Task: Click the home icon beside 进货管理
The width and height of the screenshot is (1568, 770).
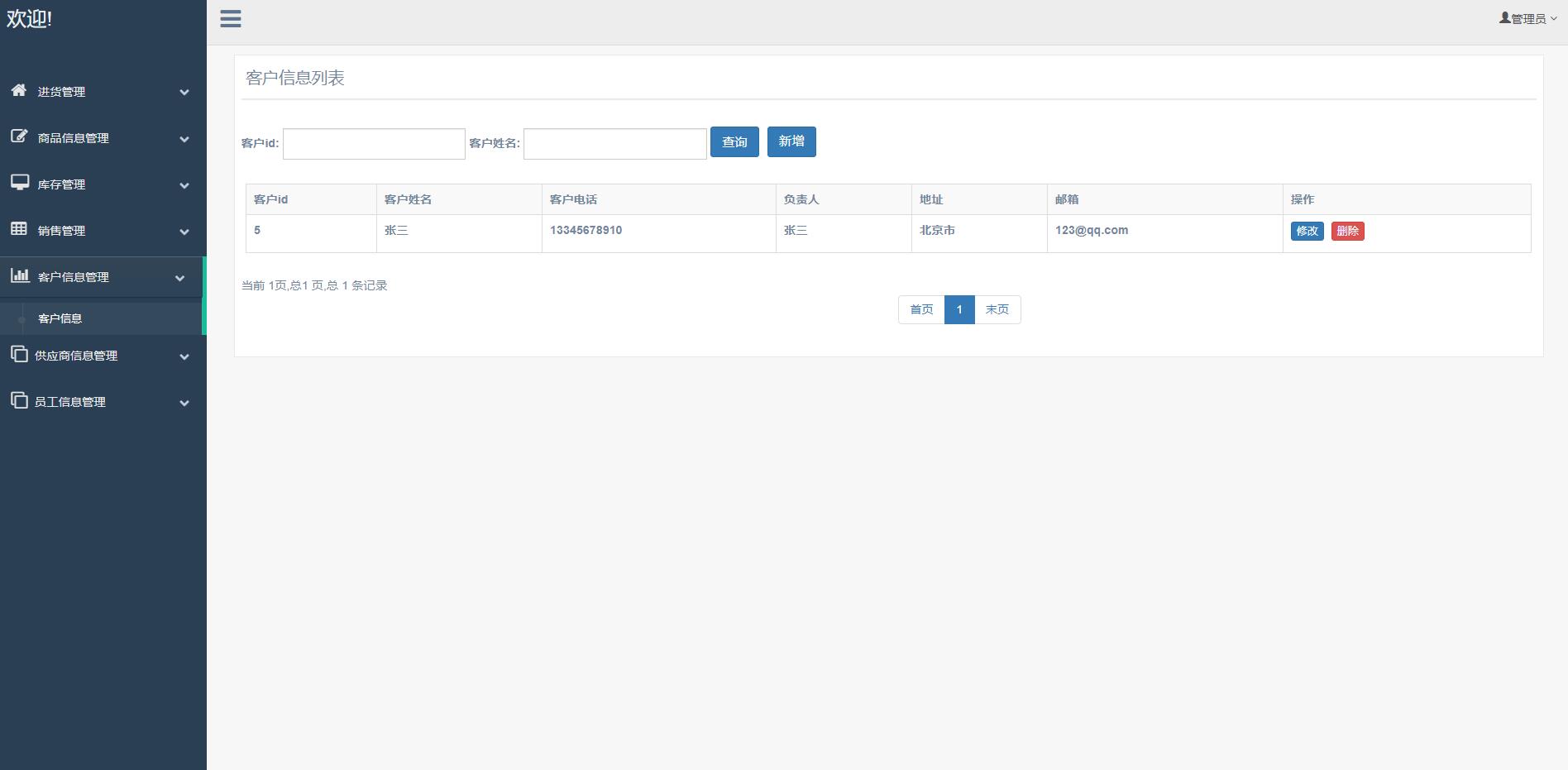Action: (19, 90)
